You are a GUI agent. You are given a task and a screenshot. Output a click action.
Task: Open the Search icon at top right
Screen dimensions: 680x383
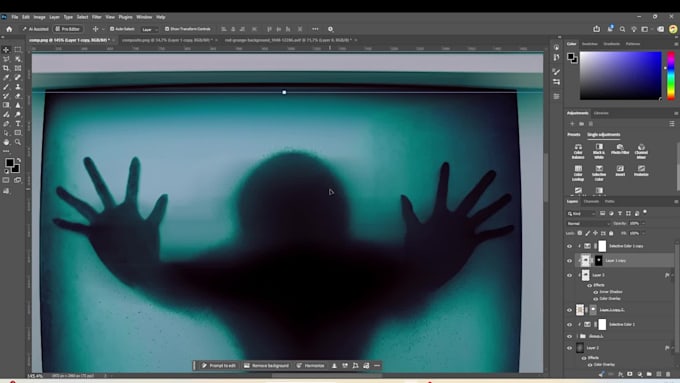click(622, 29)
